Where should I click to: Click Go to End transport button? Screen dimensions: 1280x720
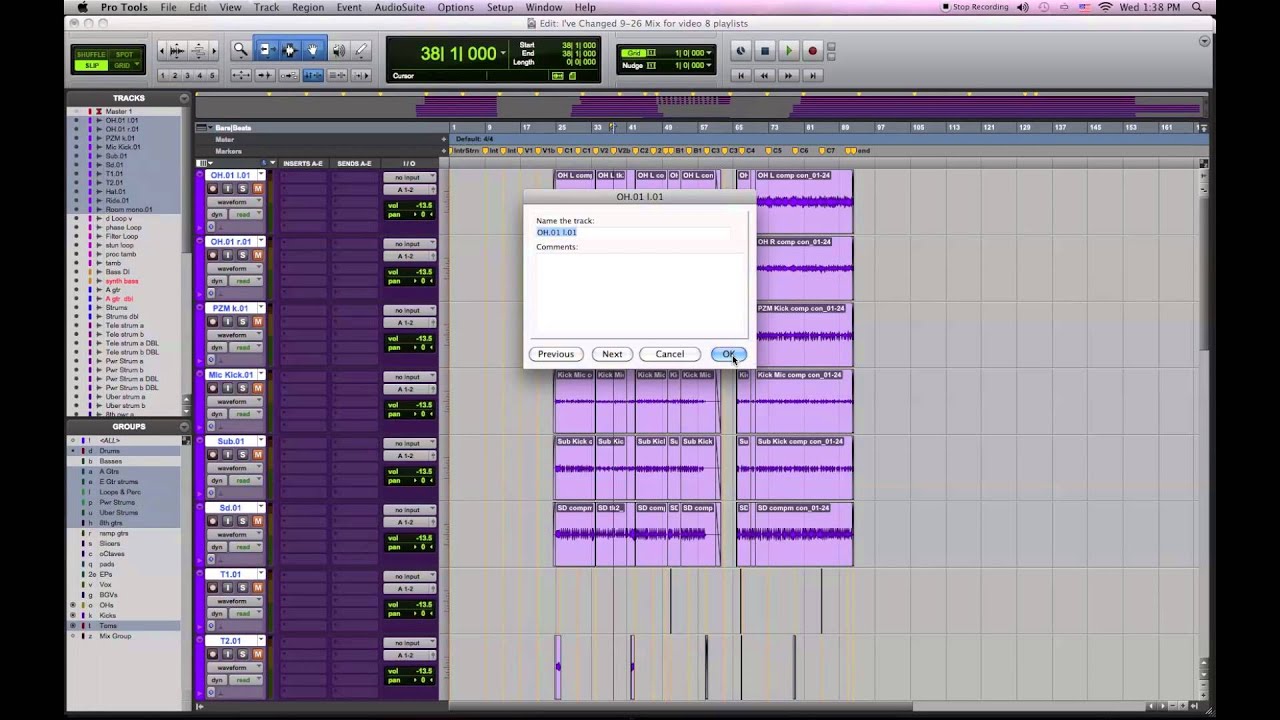pyautogui.click(x=812, y=75)
